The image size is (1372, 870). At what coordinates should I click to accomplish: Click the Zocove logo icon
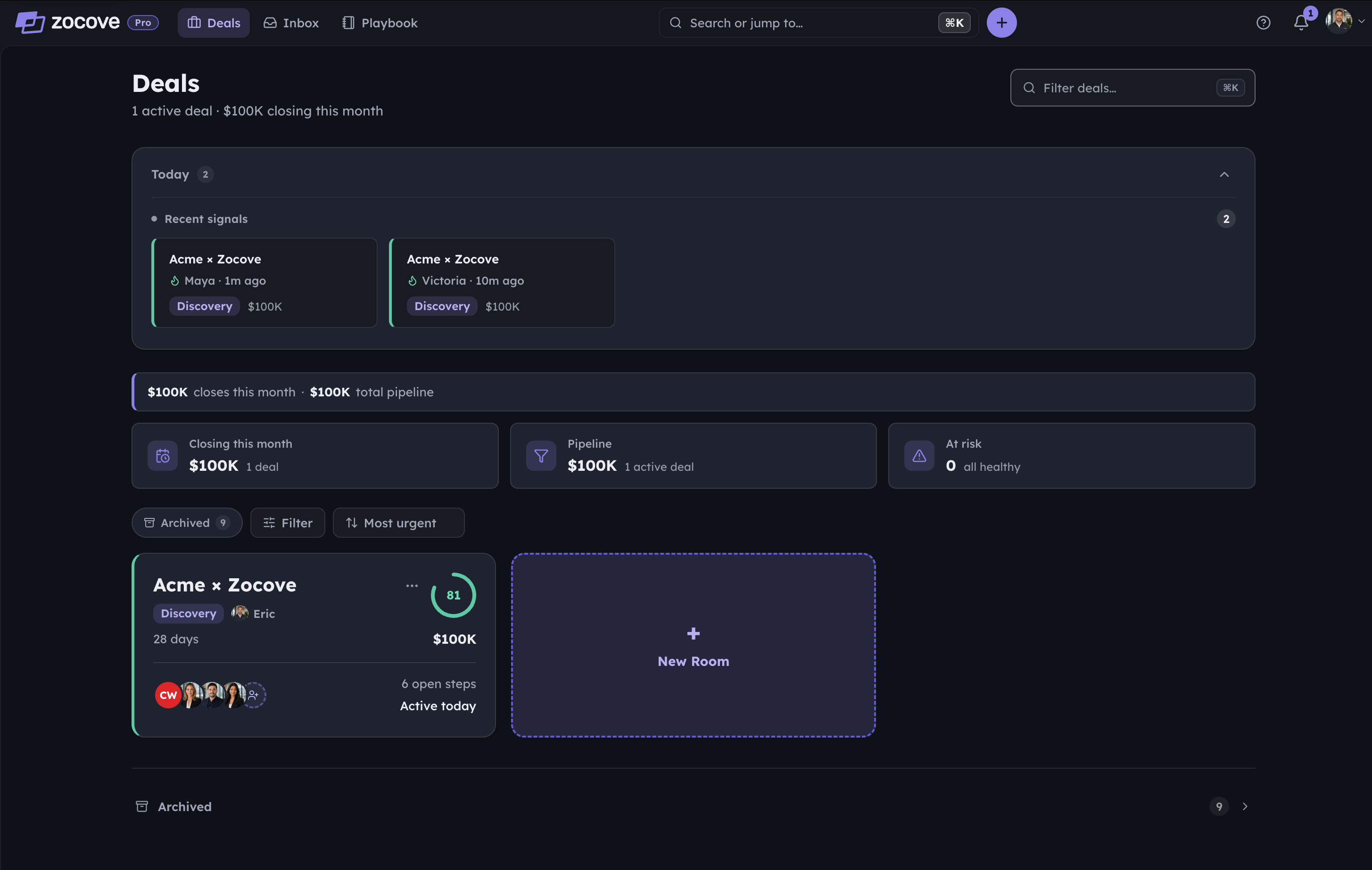point(30,23)
